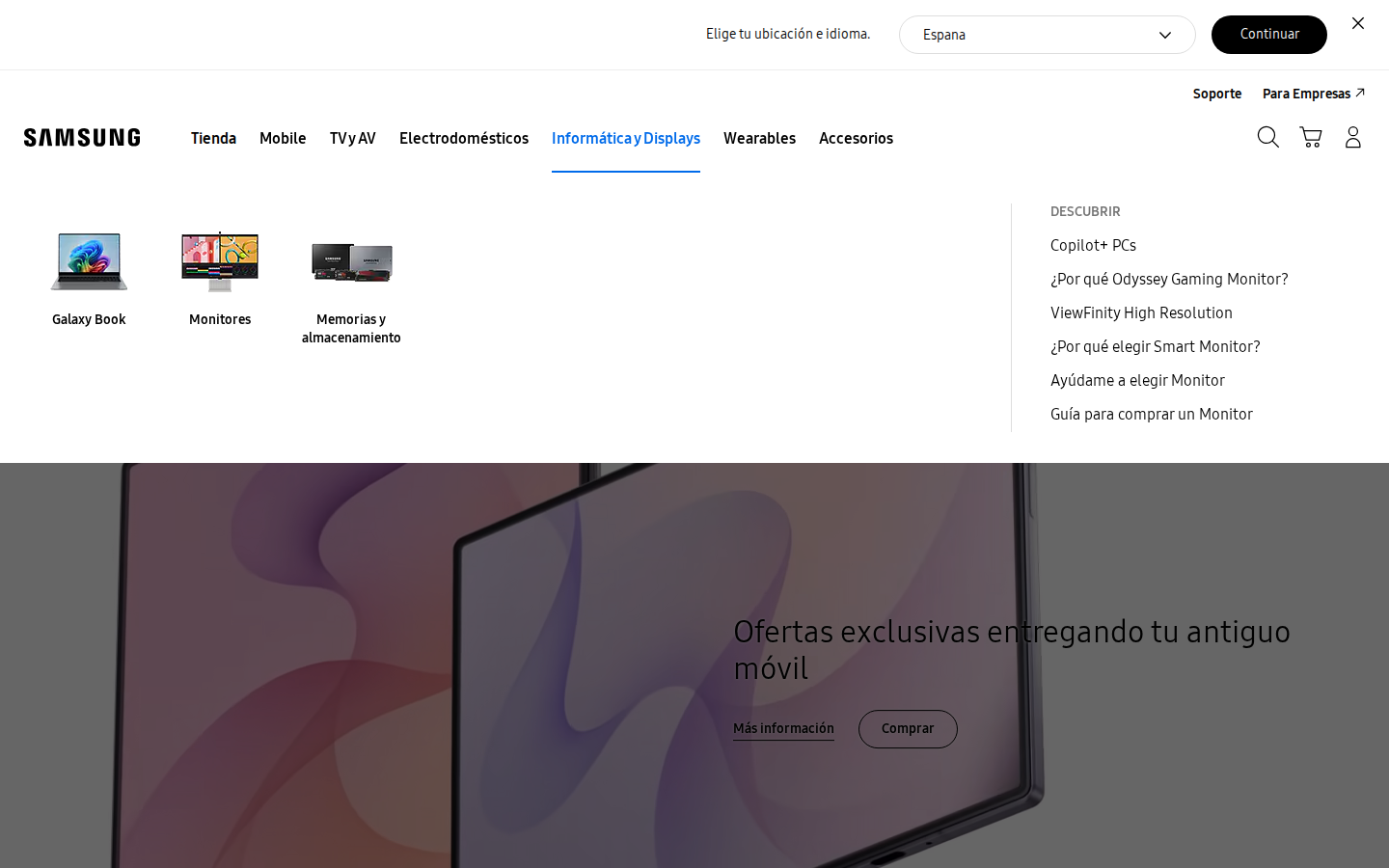Open the TV y AV menu
This screenshot has height=868, width=1389.
(353, 139)
